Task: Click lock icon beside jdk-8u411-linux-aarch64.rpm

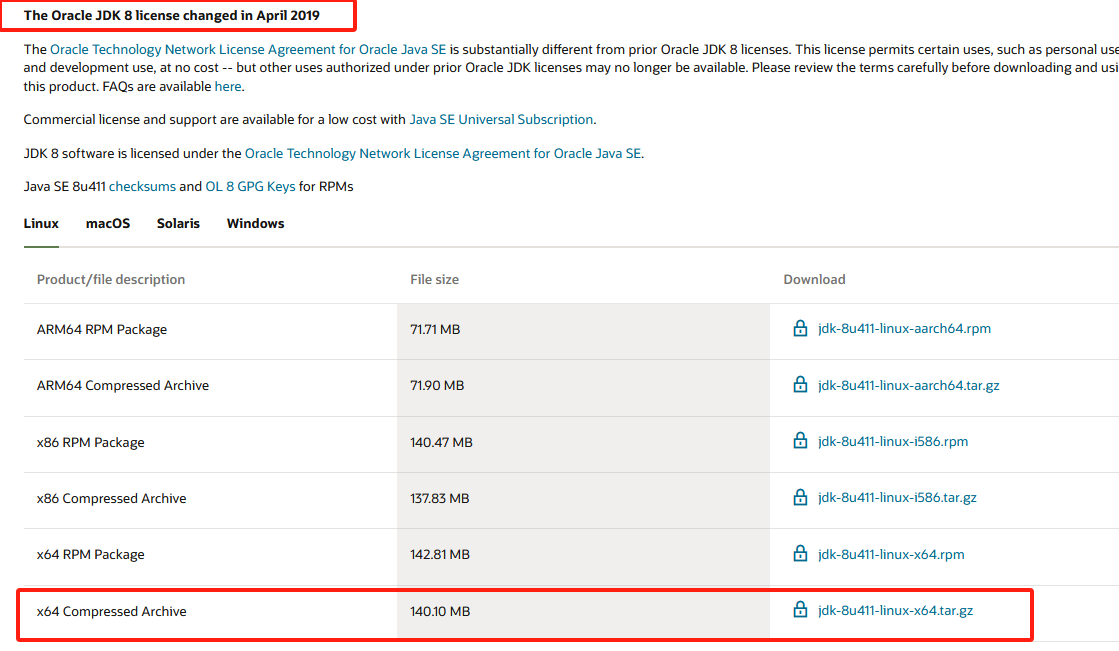Action: click(x=800, y=328)
